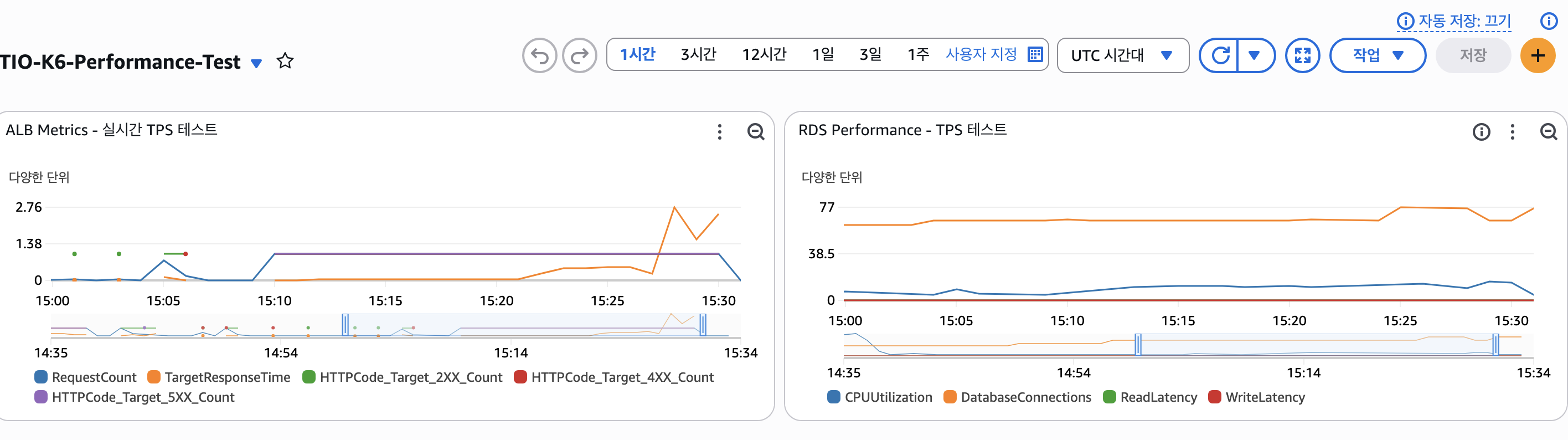Open RDS Performance widget options menu
The height and width of the screenshot is (440, 1568).
[x=1513, y=132]
